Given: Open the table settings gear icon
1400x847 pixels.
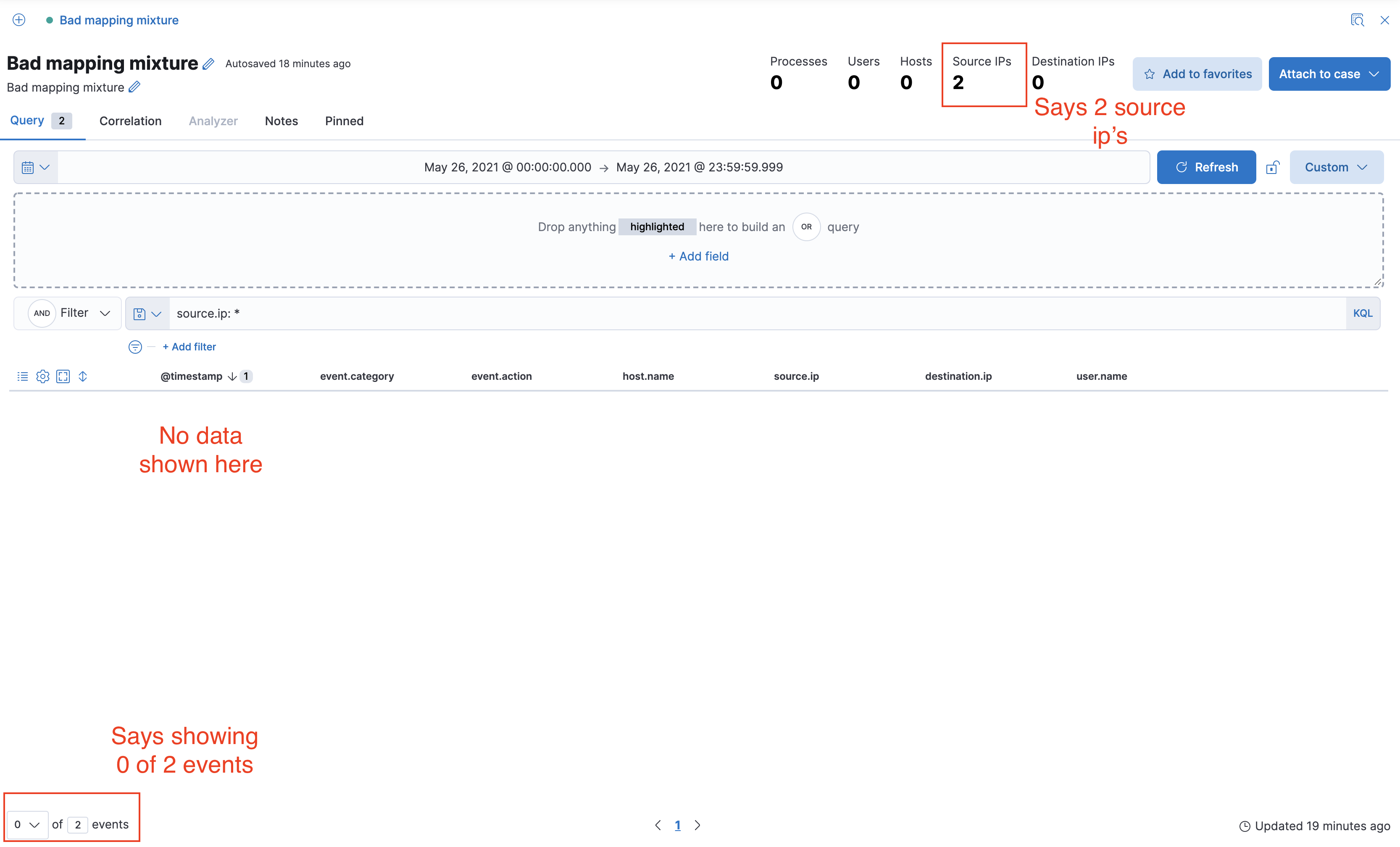Looking at the screenshot, I should (x=42, y=376).
